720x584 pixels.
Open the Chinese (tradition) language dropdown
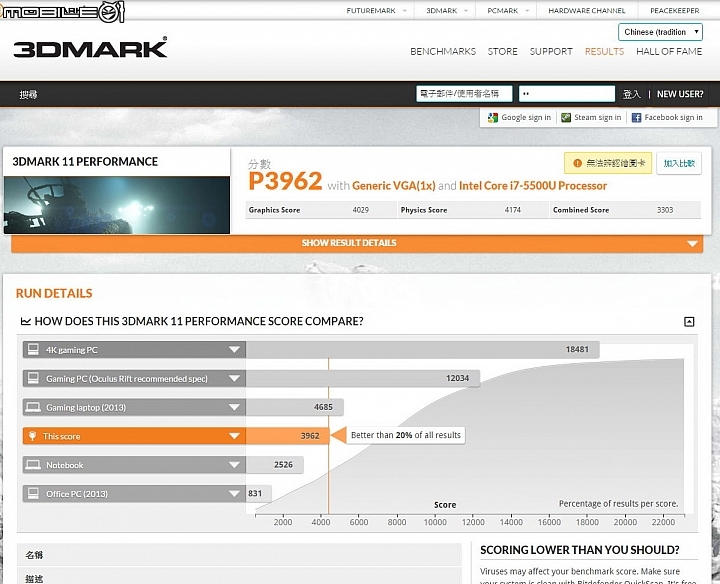pyautogui.click(x=660, y=32)
